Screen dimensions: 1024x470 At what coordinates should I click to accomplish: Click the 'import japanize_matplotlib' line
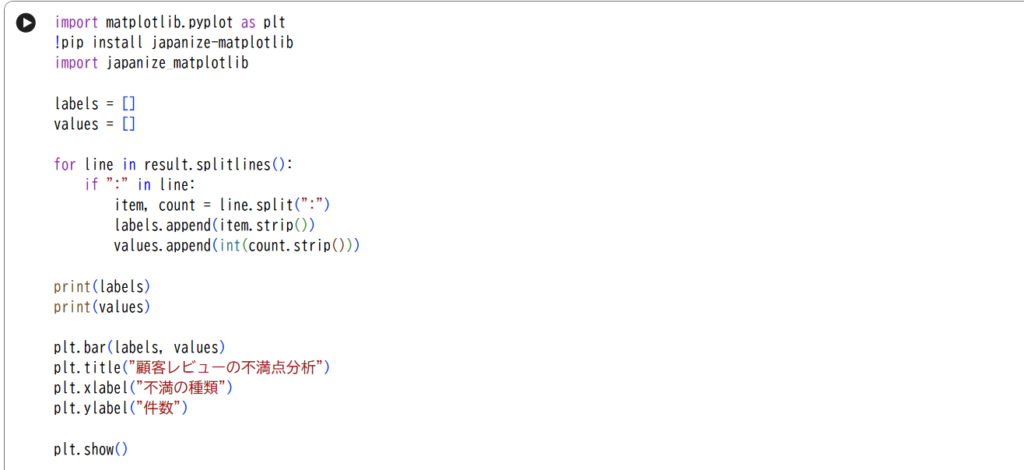click(x=151, y=63)
